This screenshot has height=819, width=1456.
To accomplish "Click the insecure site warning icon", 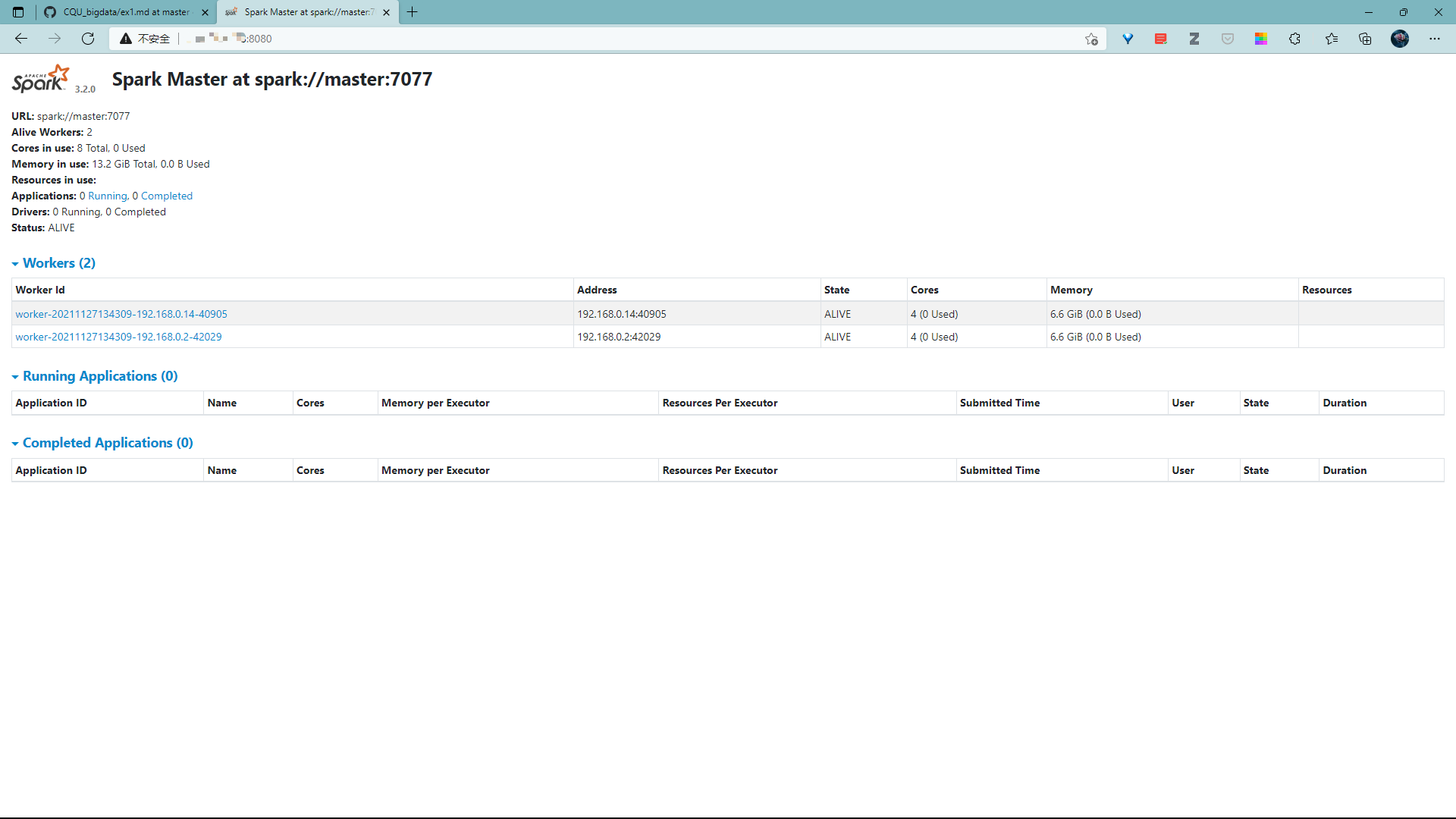I will [126, 39].
